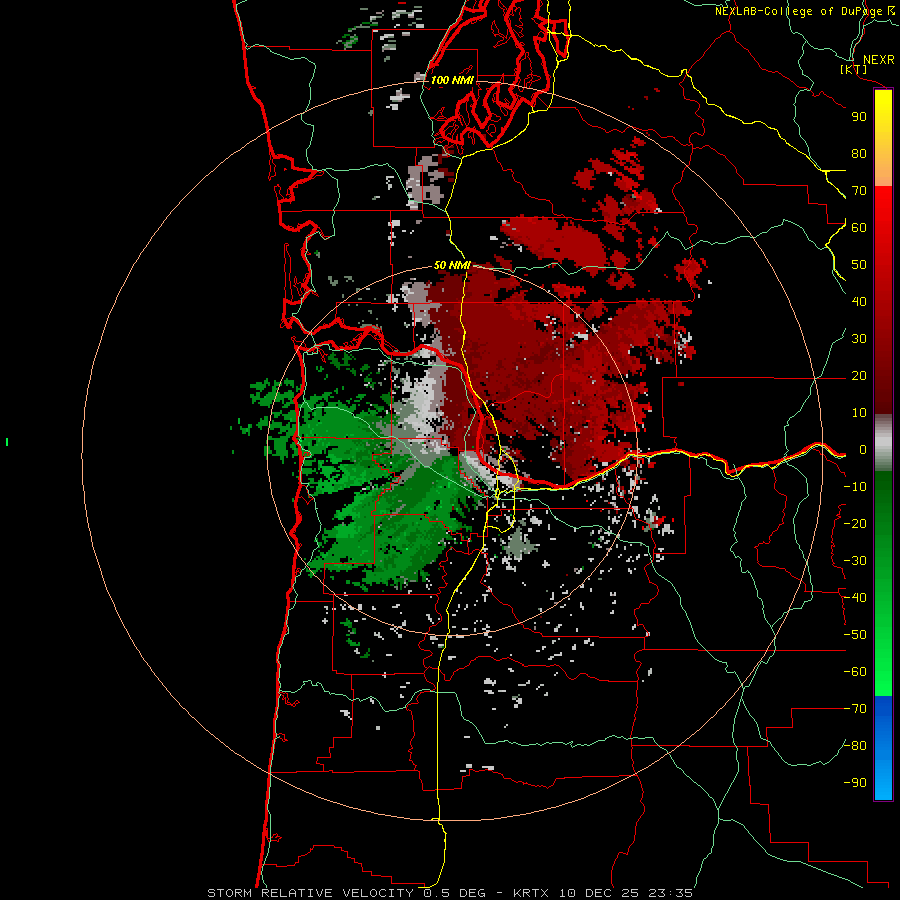Click the 23:35 timestamp in the caption
This screenshot has width=900, height=900.
point(670,893)
